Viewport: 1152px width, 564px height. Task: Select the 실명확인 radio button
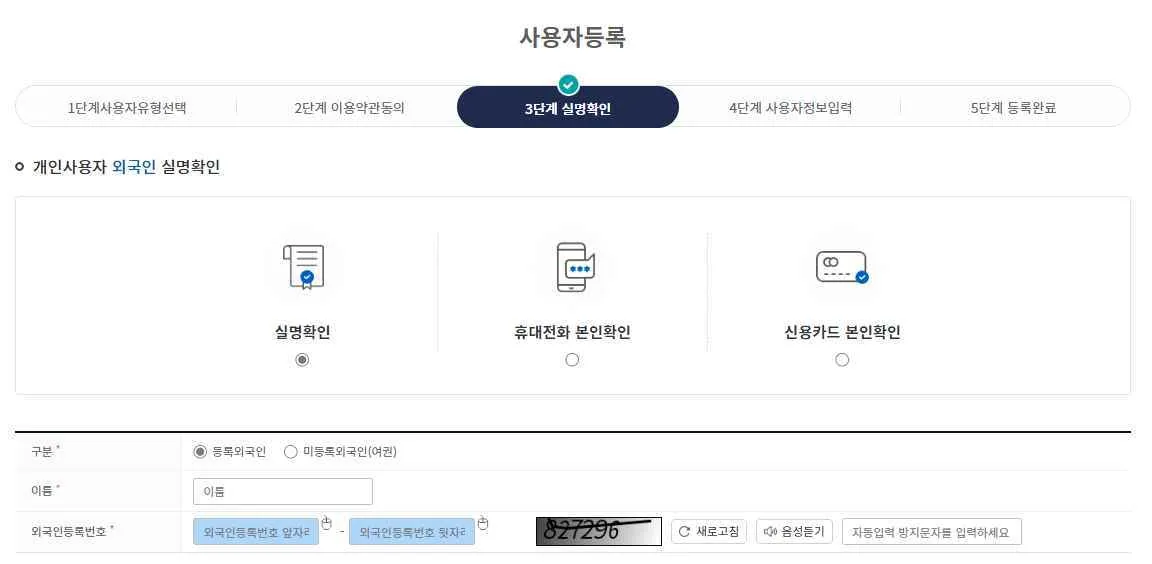[x=302, y=360]
